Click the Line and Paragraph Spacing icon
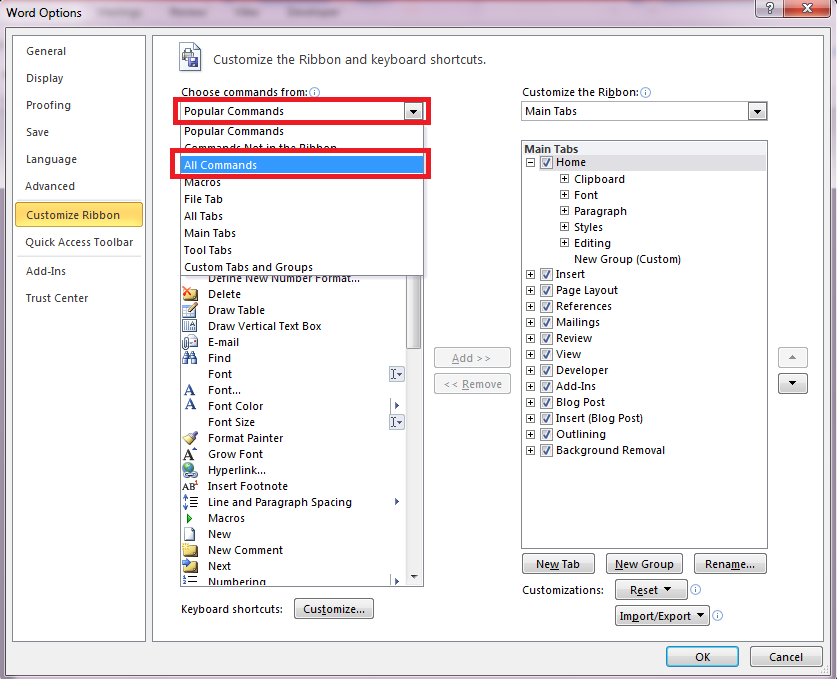The width and height of the screenshot is (837, 679). point(190,502)
